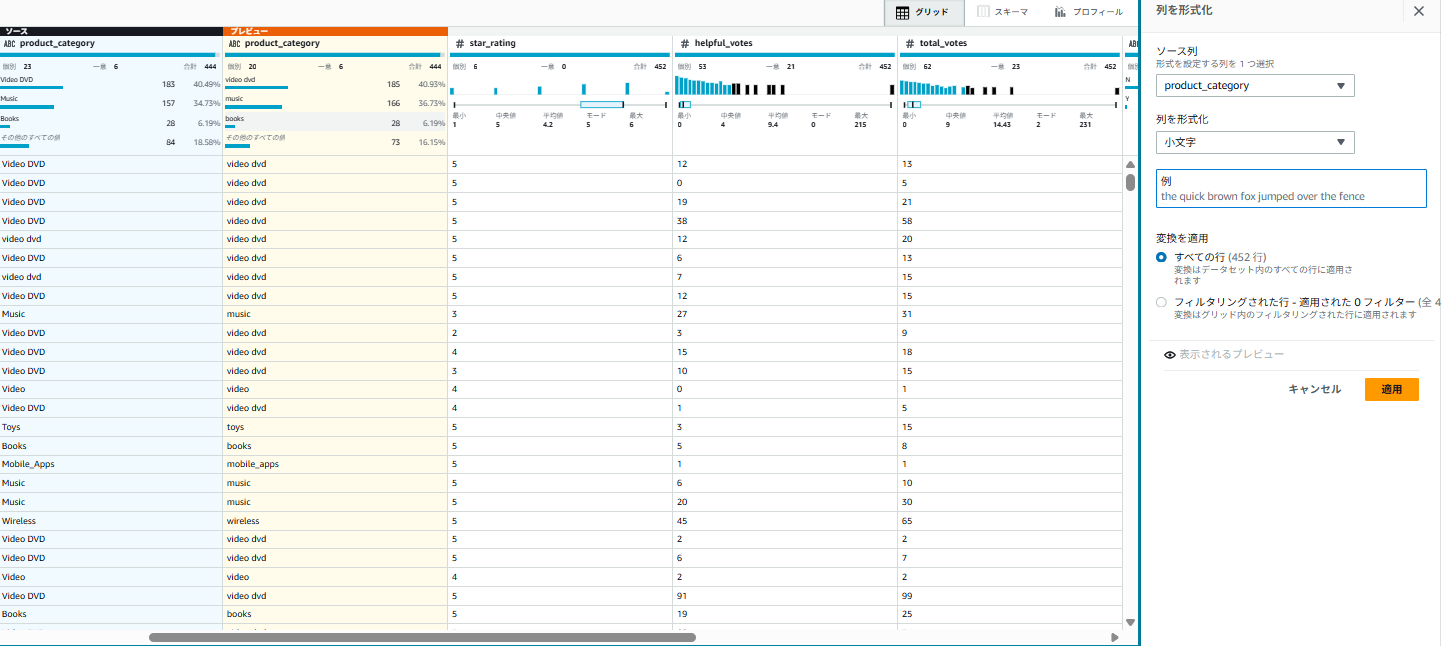This screenshot has width=1448, height=646.
Task: Click the eye icon next to 表示されるプレビュー
Action: pyautogui.click(x=1170, y=355)
